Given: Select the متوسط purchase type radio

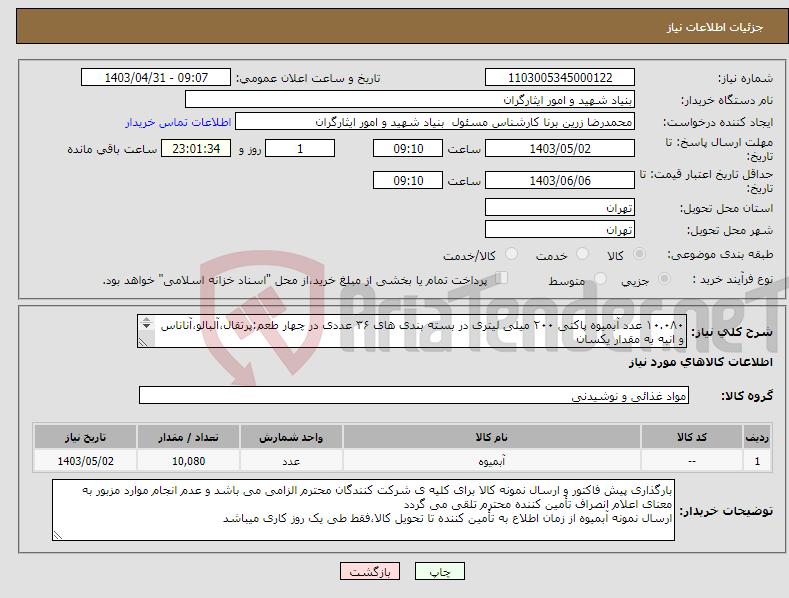Looking at the screenshot, I should (600, 279).
